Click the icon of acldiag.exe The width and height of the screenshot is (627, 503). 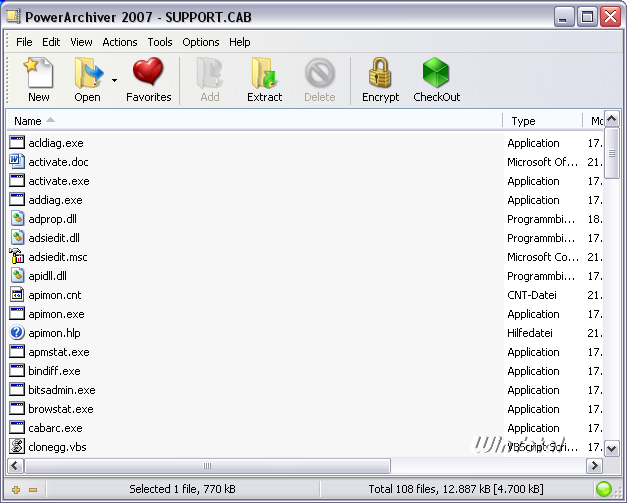point(17,143)
